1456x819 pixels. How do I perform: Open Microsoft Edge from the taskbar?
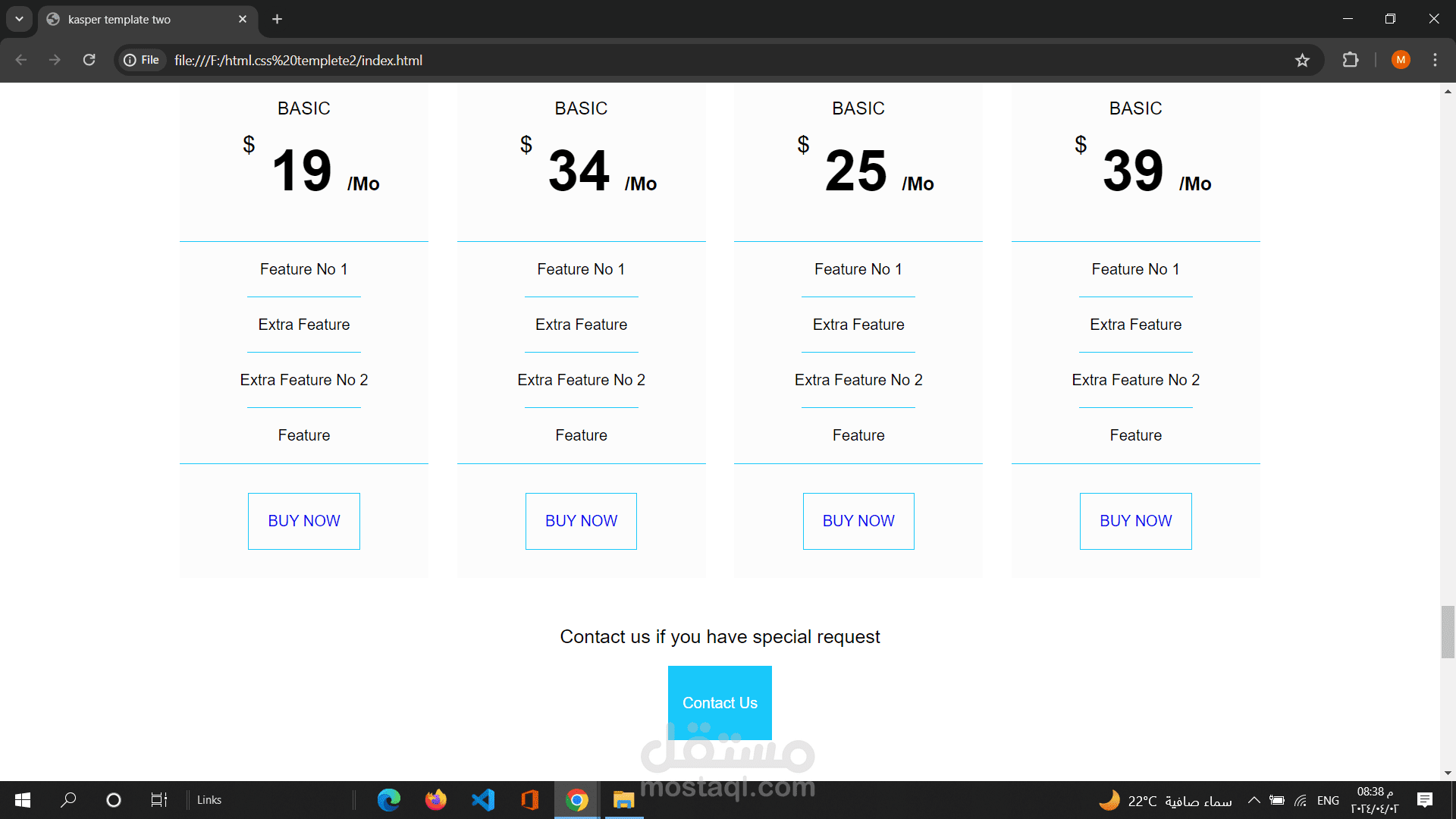coord(389,800)
